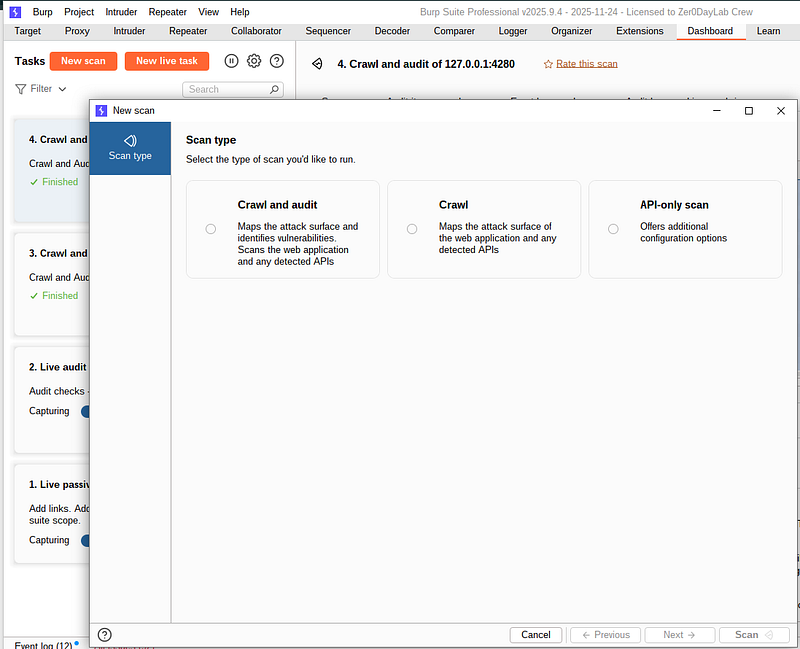Open the View menu
The image size is (800, 649).
(208, 12)
